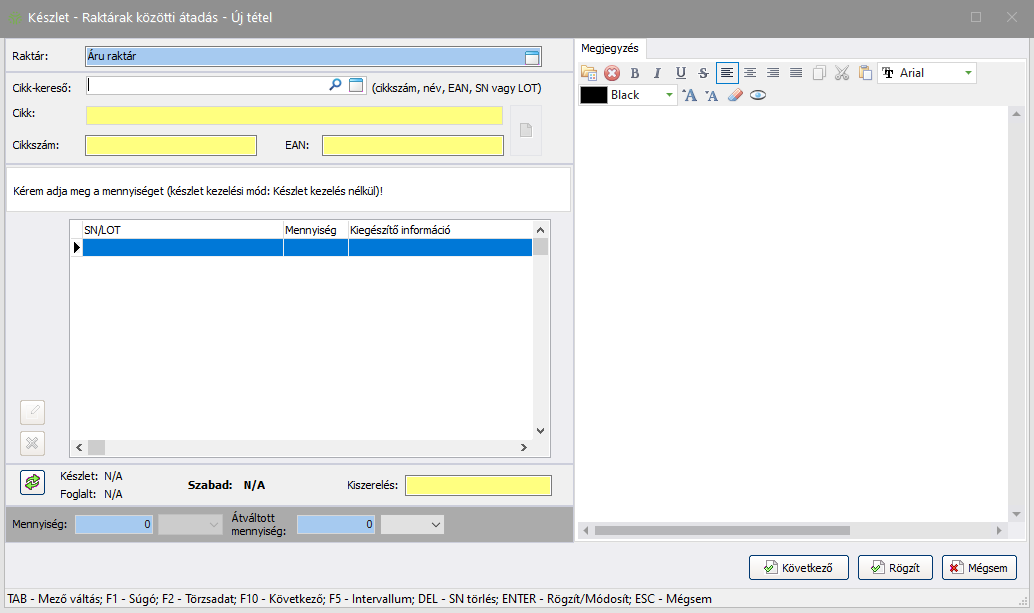Viewport: 1034px width, 613px height.
Task: Open the Black text color picker
Action: pyautogui.click(x=669, y=95)
